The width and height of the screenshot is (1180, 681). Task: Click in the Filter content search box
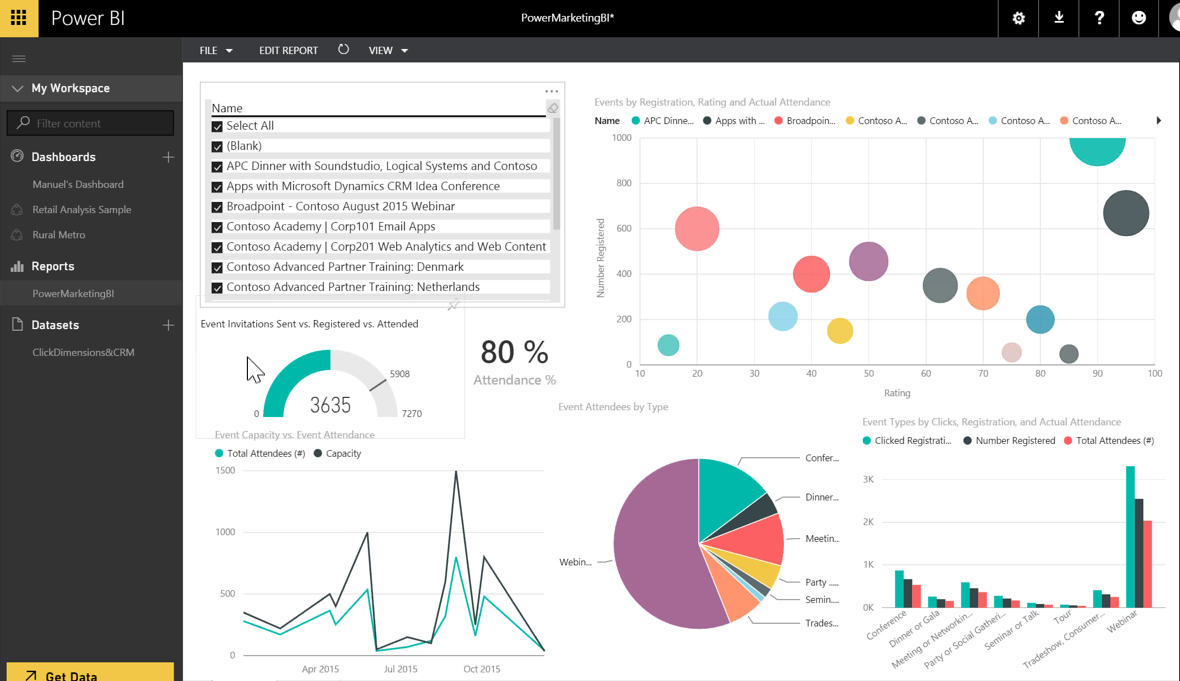pyautogui.click(x=90, y=123)
